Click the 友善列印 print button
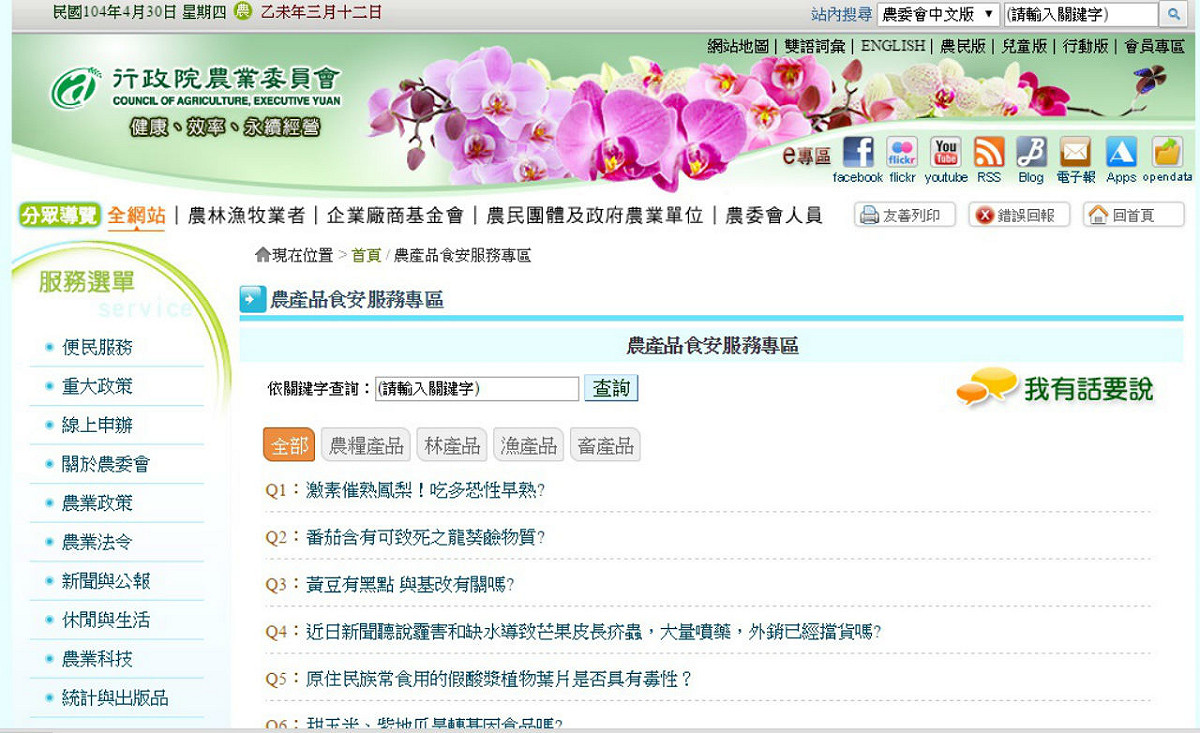This screenshot has width=1200, height=733. click(x=905, y=215)
